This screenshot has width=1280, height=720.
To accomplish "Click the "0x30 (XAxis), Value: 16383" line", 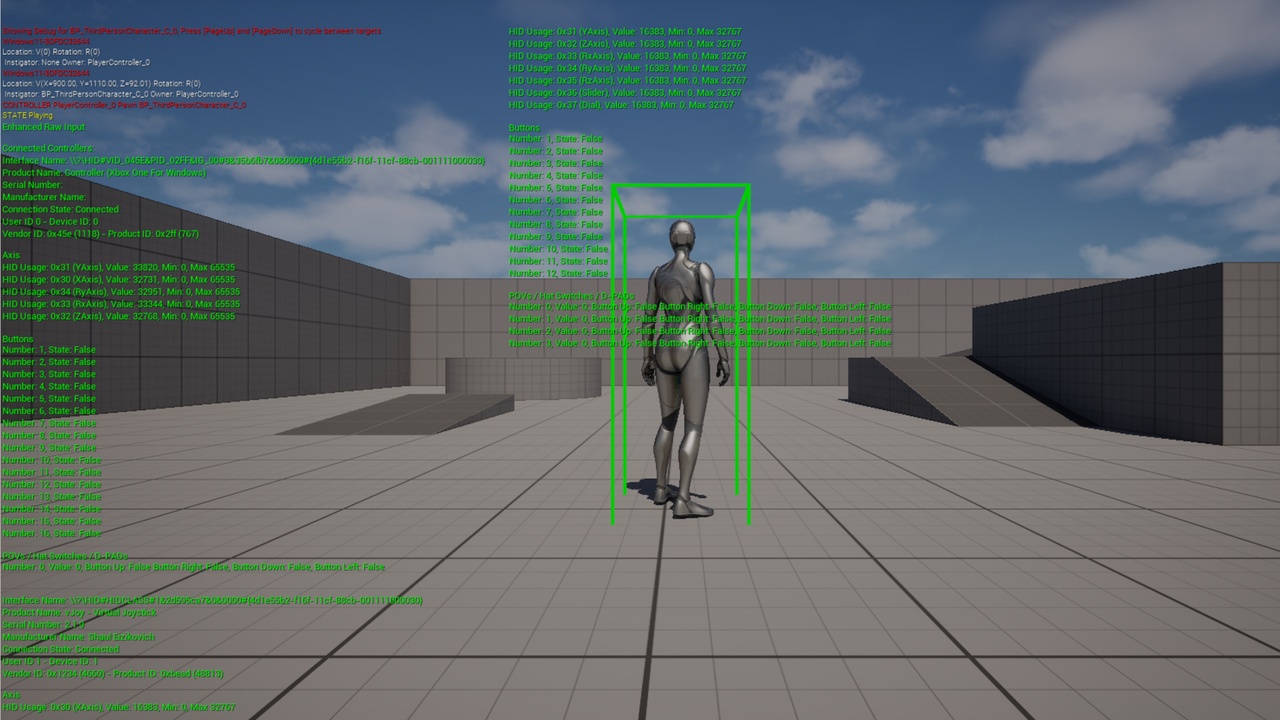I will tap(119, 707).
